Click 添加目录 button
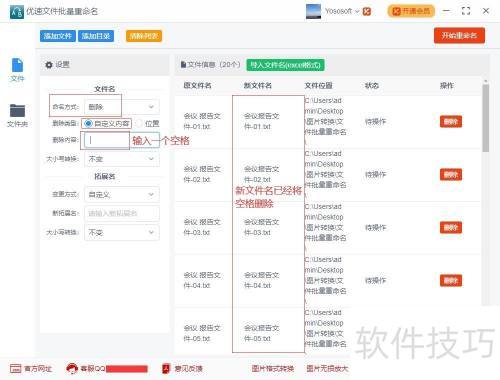Screen dimensions: 500x380 [96, 36]
